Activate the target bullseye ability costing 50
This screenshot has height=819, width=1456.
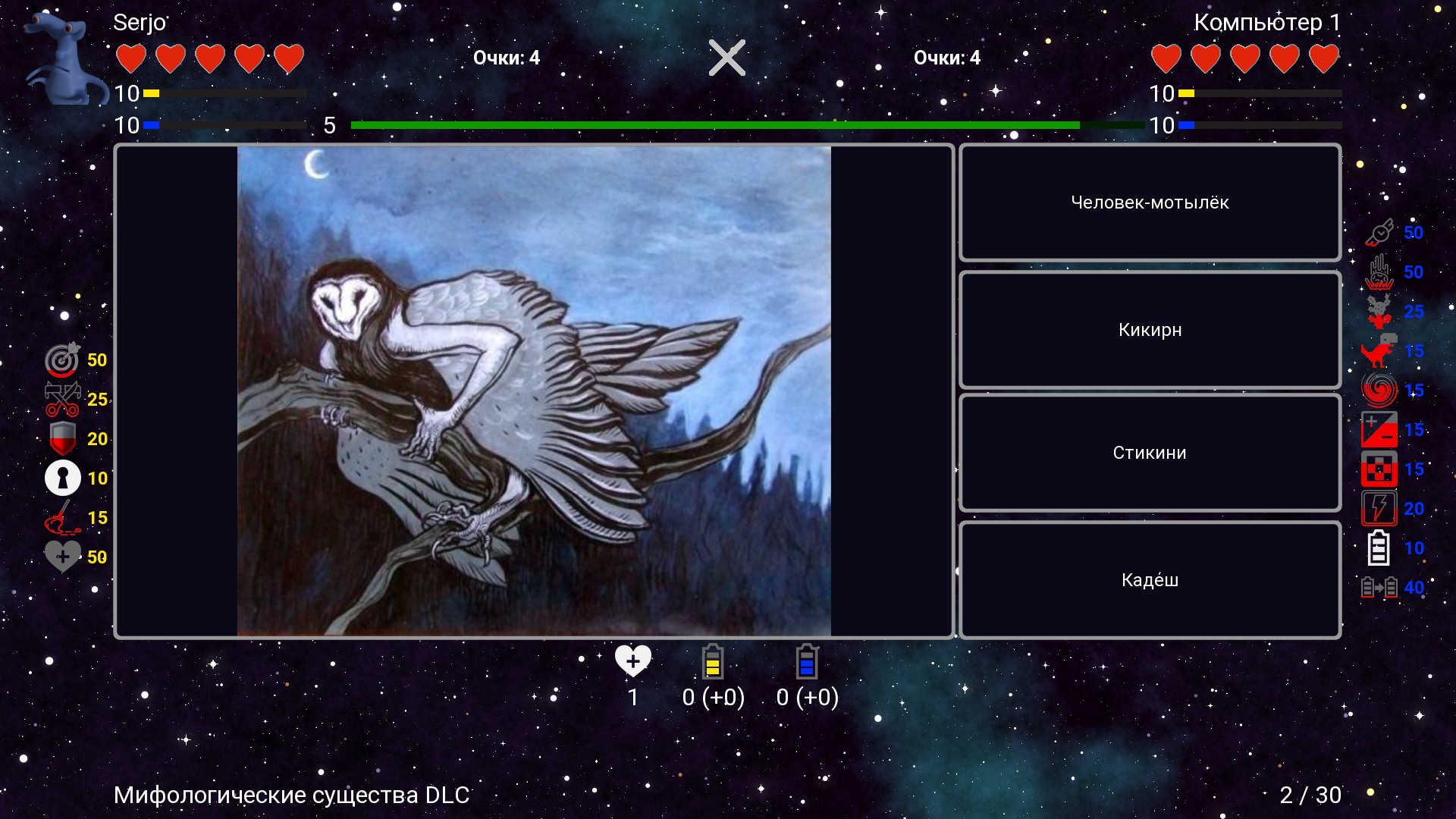click(x=62, y=360)
